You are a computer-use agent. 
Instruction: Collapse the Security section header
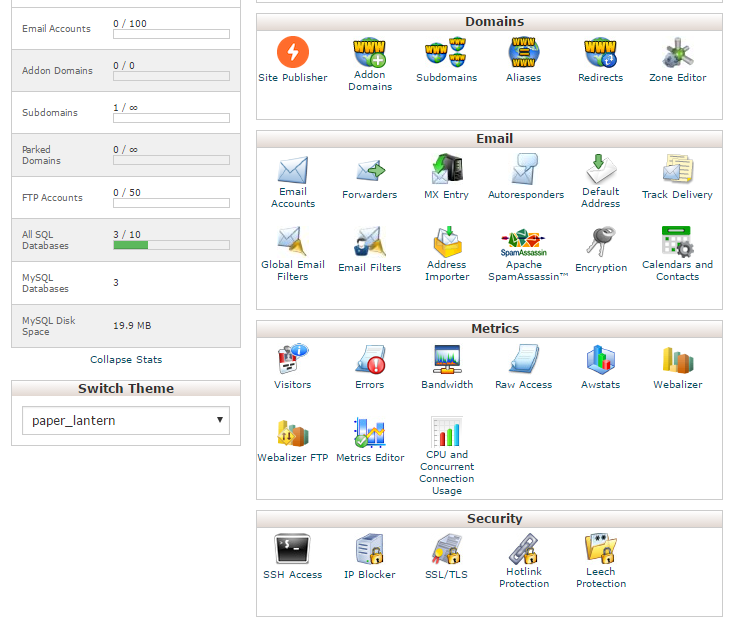489,519
